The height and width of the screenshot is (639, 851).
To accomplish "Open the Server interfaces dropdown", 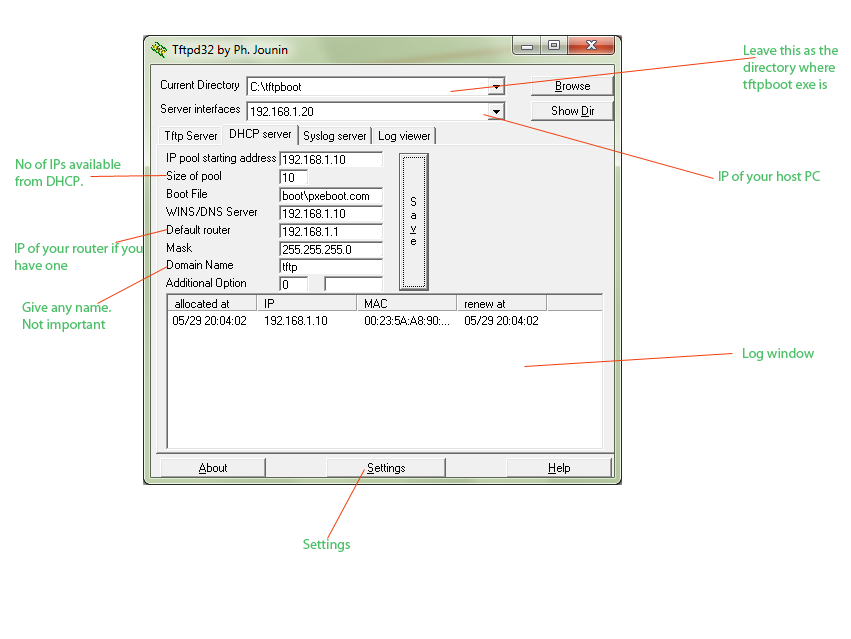I will click(495, 111).
